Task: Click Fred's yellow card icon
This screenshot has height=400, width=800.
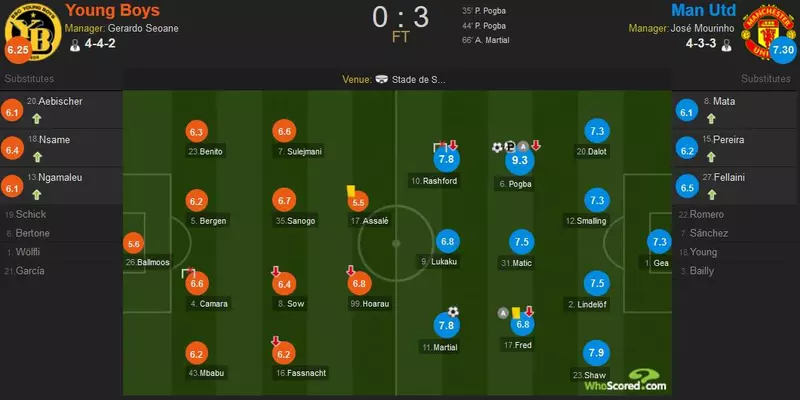Action: [516, 312]
